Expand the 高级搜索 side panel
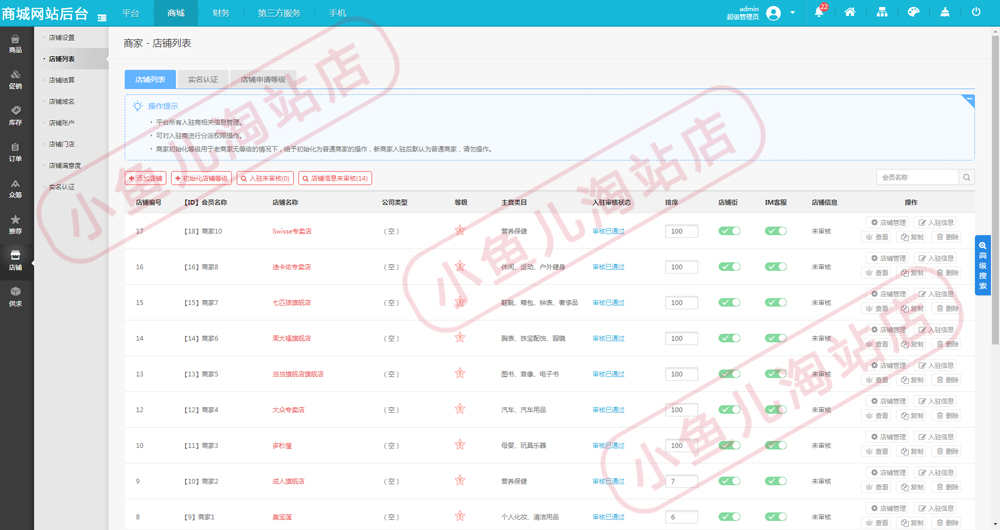 tap(982, 265)
